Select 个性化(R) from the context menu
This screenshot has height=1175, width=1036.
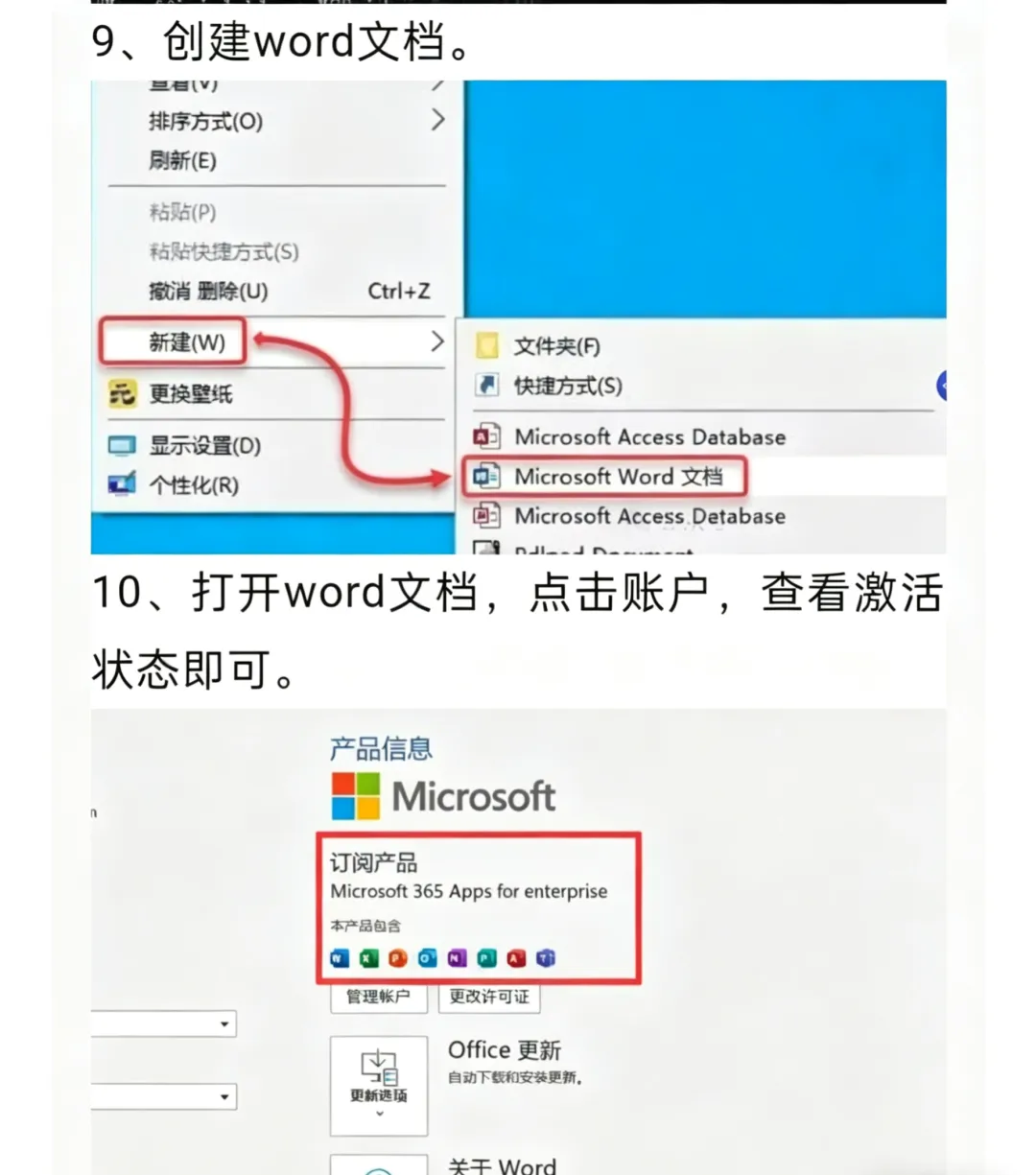[x=194, y=485]
